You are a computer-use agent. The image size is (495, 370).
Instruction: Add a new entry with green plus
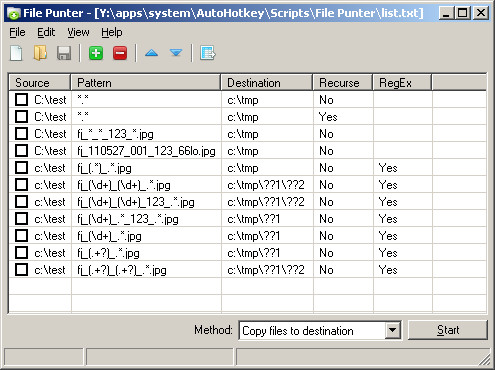click(x=96, y=53)
